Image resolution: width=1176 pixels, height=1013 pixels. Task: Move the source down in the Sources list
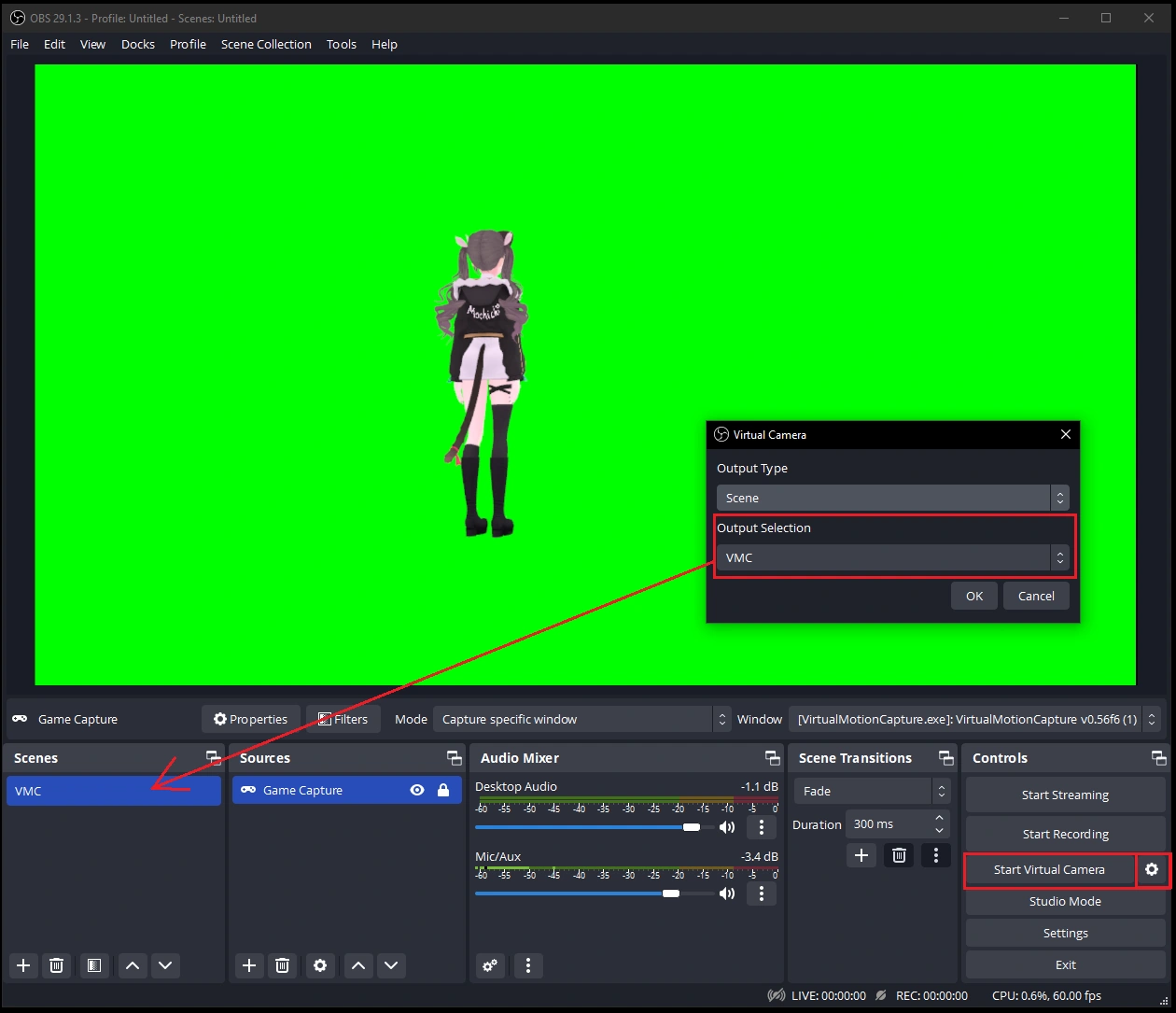coord(391,965)
